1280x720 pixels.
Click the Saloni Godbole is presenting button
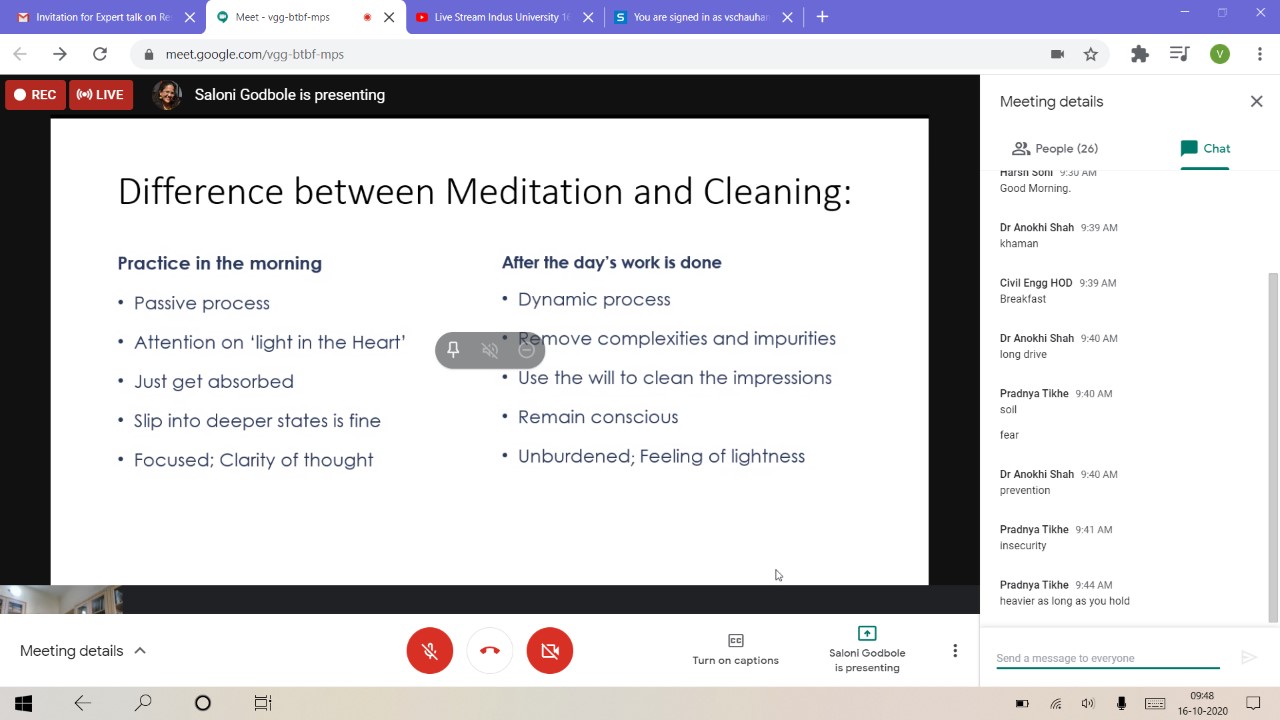coord(867,649)
